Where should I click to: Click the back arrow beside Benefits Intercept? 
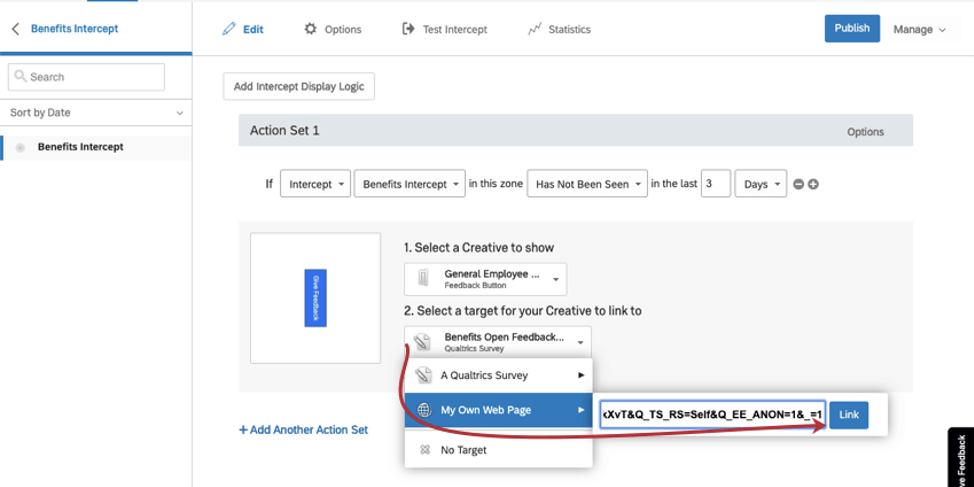click(x=15, y=29)
